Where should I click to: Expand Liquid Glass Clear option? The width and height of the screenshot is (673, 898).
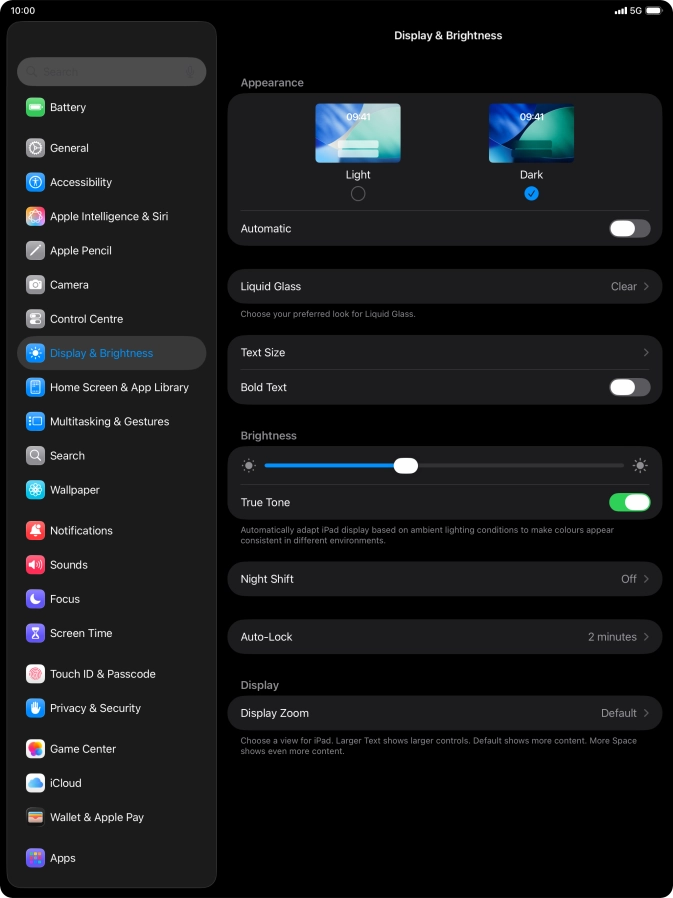(x=445, y=286)
